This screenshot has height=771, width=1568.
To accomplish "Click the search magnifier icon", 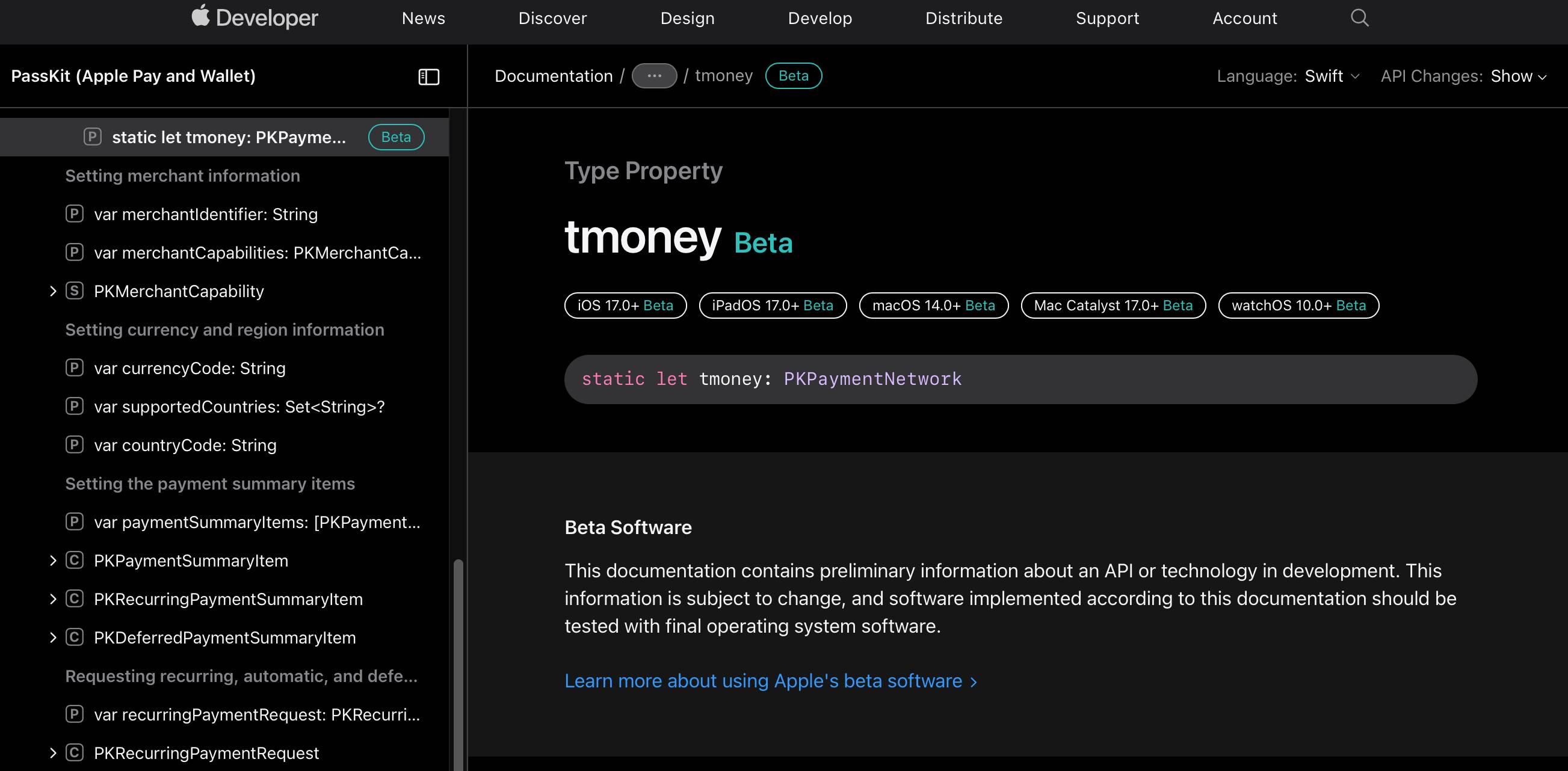I will click(1359, 17).
